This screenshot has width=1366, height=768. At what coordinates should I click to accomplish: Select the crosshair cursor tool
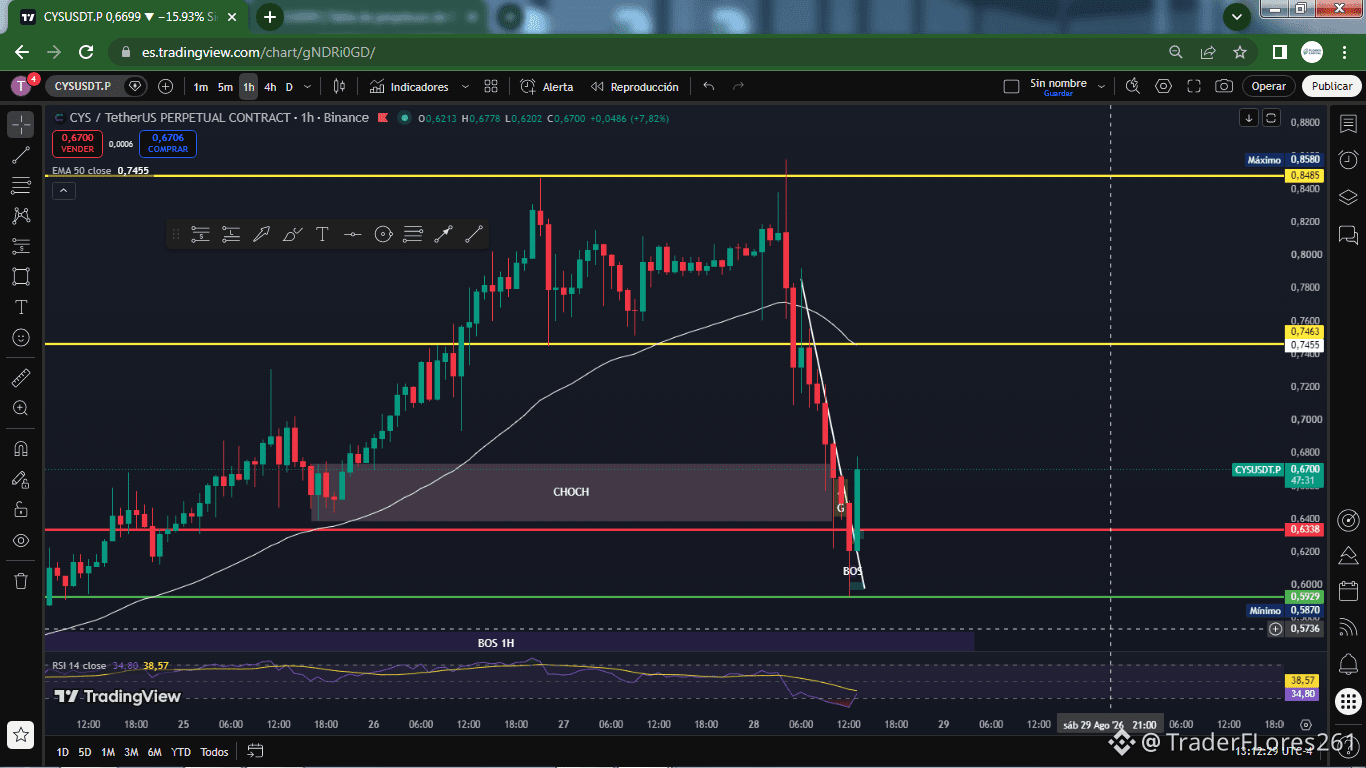pyautogui.click(x=21, y=125)
